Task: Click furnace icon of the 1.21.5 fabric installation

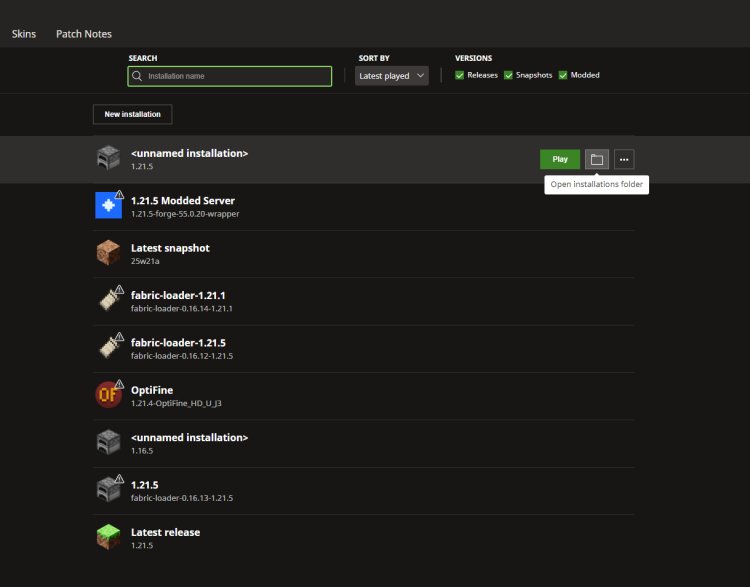Action: click(108, 489)
